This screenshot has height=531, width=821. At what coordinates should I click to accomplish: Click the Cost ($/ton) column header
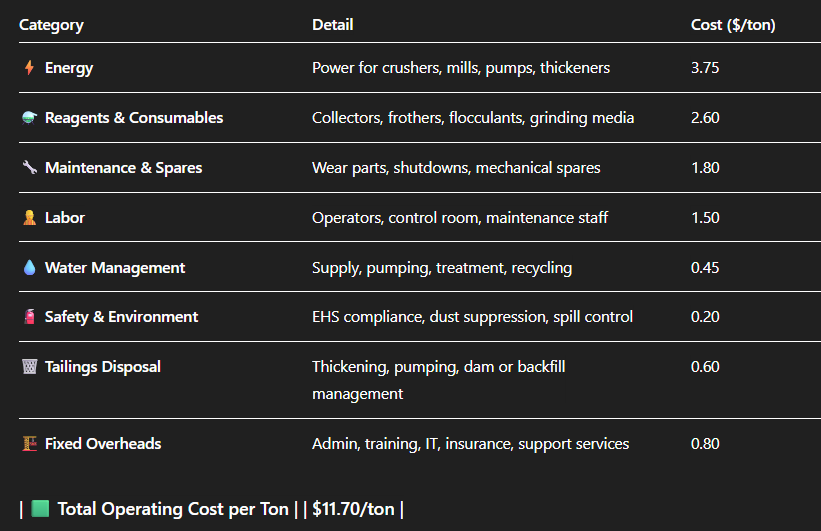pos(733,25)
